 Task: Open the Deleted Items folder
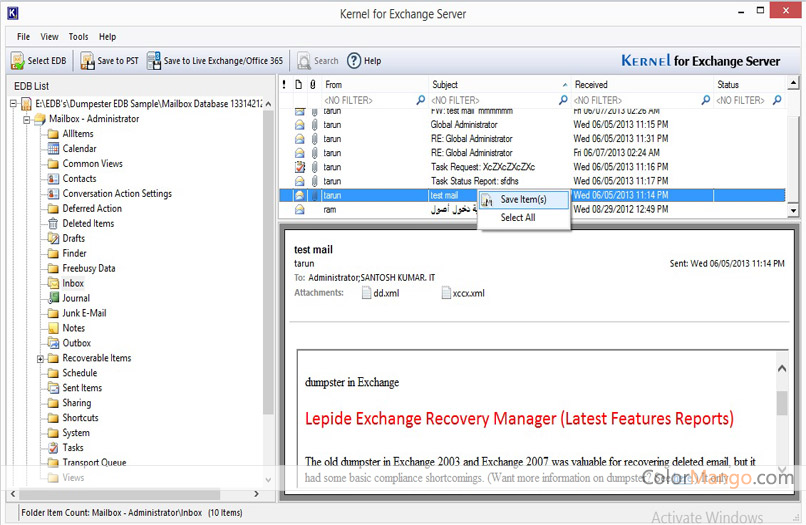(88, 224)
